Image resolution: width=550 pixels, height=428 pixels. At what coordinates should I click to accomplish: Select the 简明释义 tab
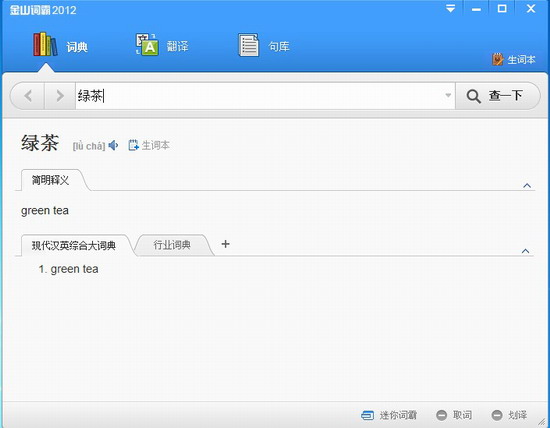point(51,180)
